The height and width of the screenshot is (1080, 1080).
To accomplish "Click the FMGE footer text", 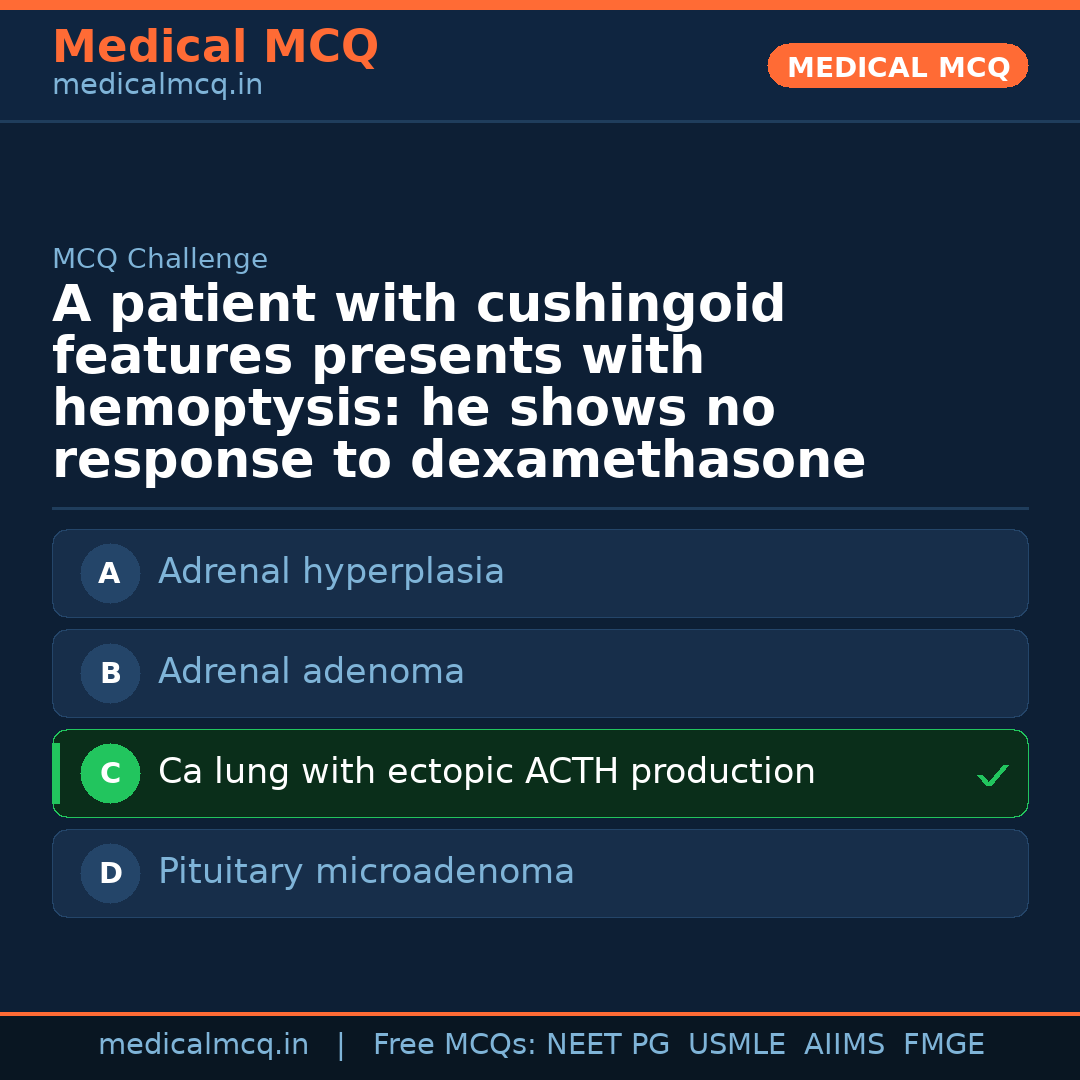I will [943, 1045].
